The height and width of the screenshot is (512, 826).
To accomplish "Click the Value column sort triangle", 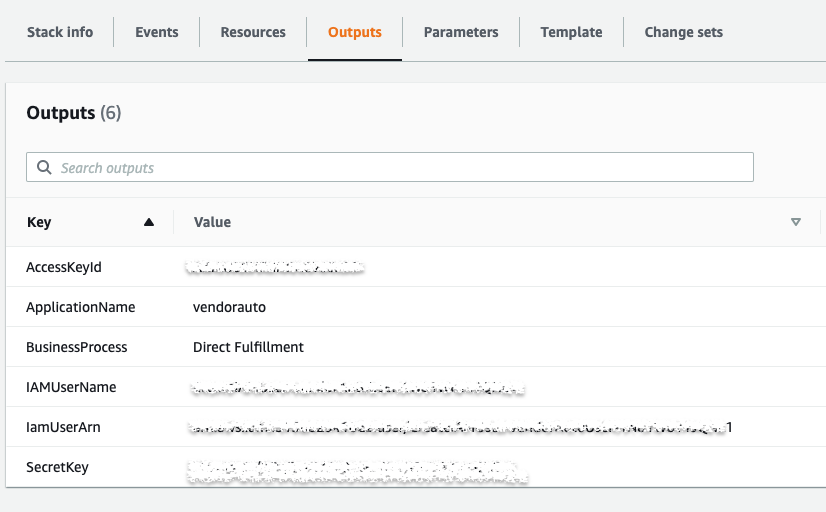I will [x=796, y=222].
